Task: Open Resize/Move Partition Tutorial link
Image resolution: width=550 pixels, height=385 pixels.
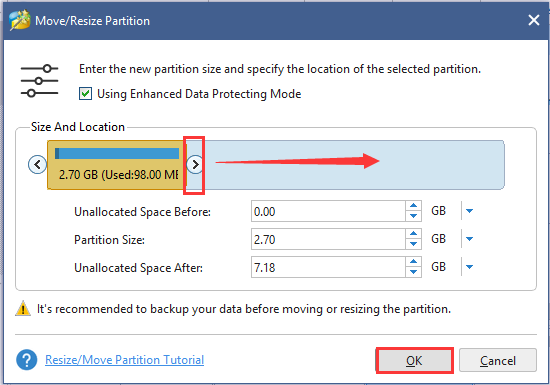Action: pos(125,360)
